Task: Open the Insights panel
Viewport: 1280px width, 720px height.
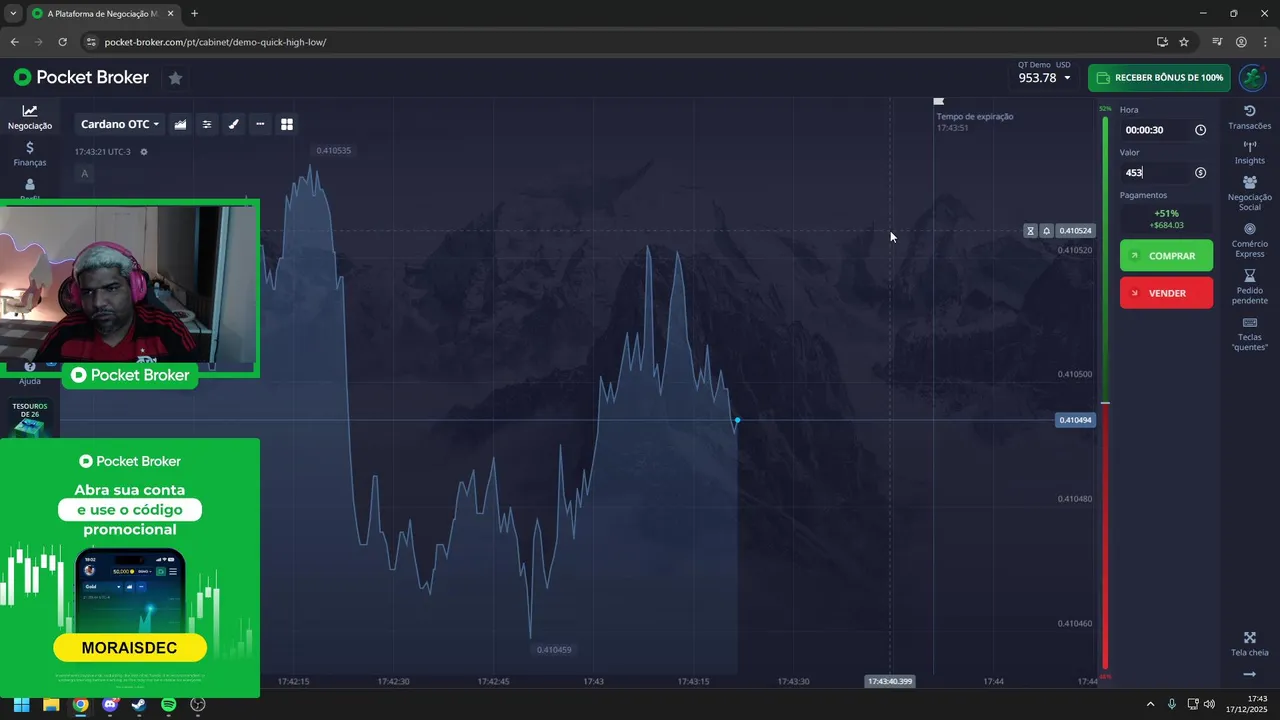Action: tap(1249, 152)
